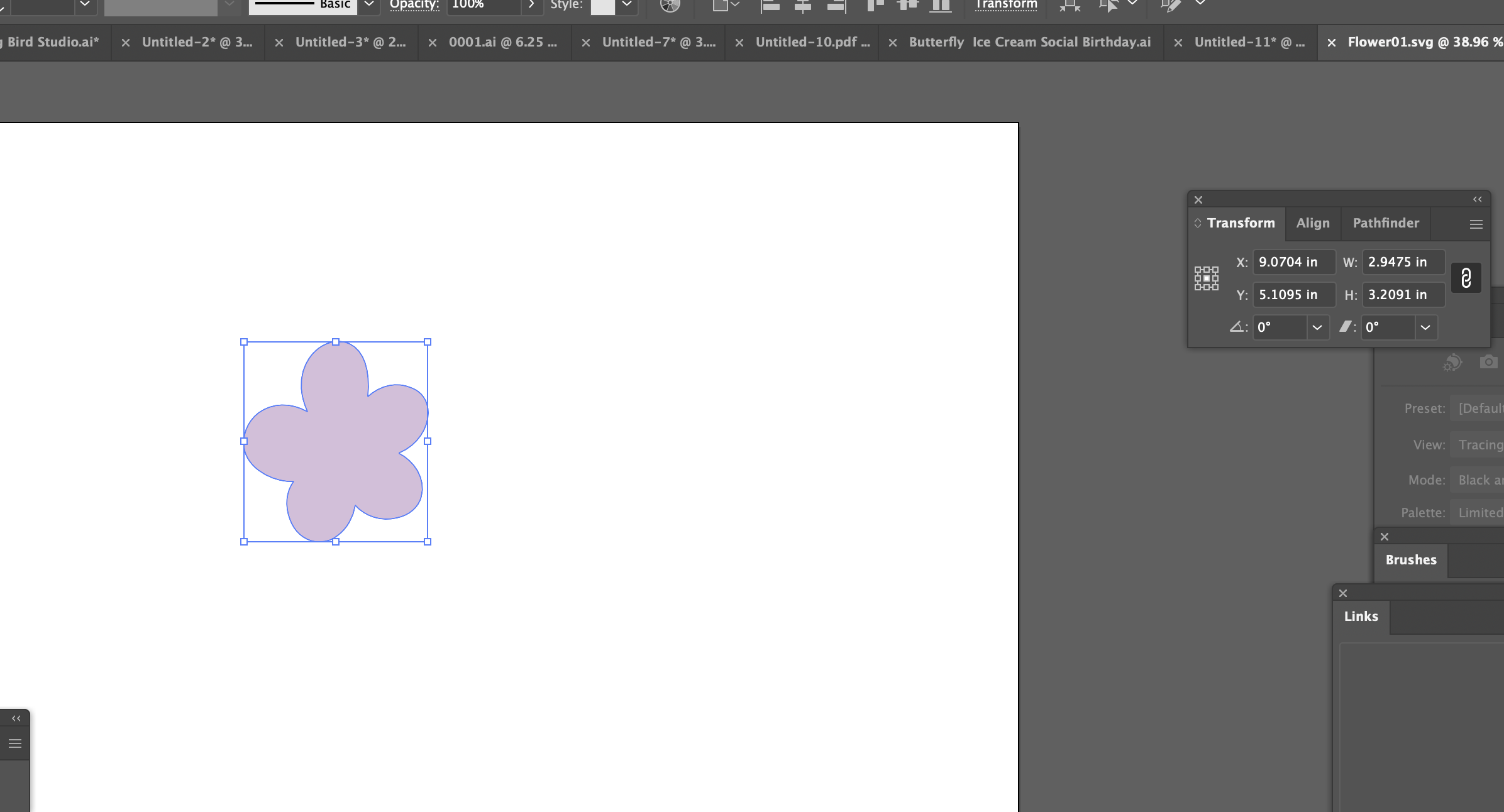The image size is (1504, 812).
Task: Collapse the Transform panel with double arrows
Action: (1477, 199)
